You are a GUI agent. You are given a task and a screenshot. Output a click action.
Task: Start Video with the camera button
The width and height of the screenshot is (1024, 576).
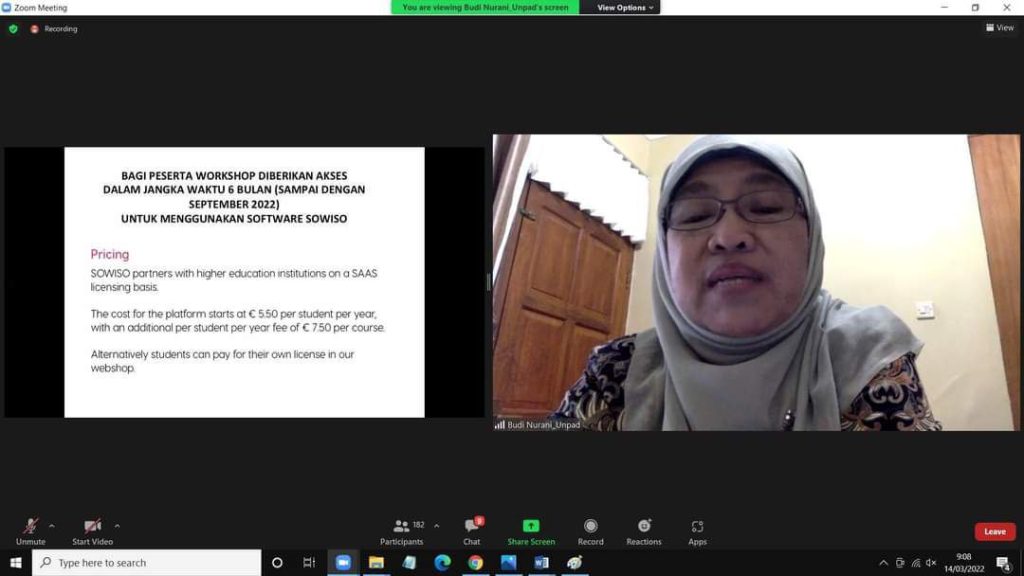[93, 532]
